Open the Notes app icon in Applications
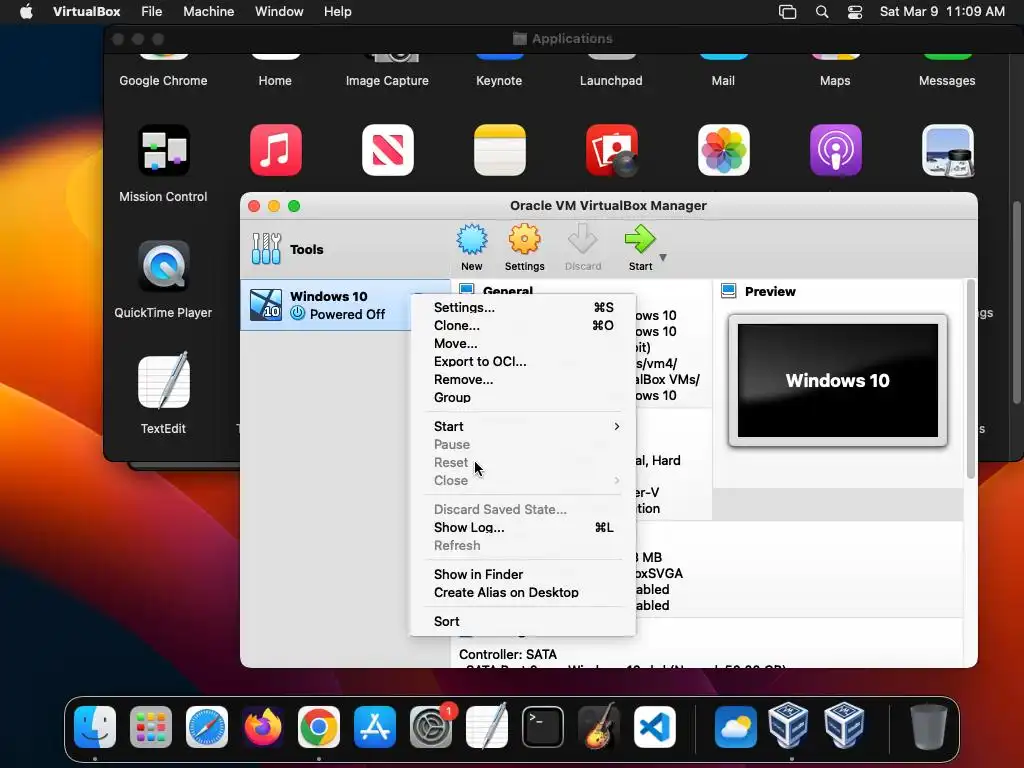 click(500, 150)
